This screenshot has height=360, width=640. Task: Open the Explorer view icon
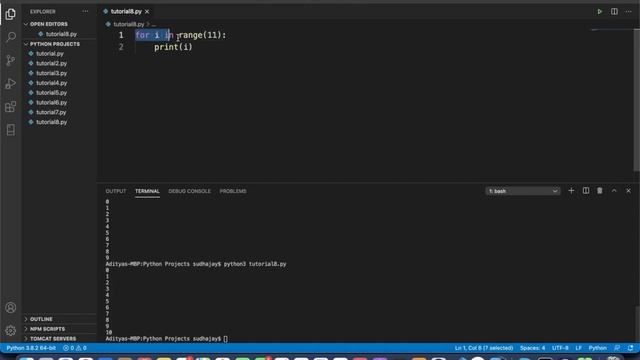11,14
